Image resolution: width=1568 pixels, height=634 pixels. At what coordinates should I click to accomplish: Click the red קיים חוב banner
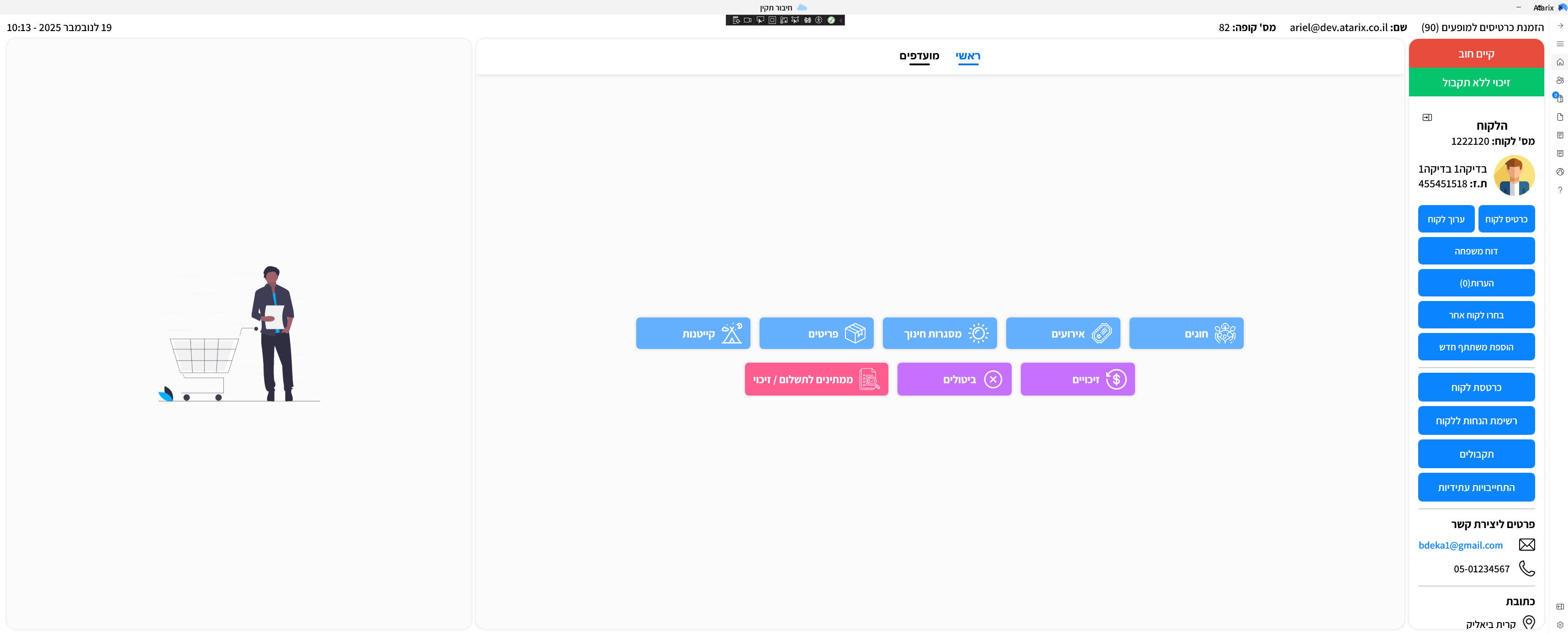click(1475, 53)
